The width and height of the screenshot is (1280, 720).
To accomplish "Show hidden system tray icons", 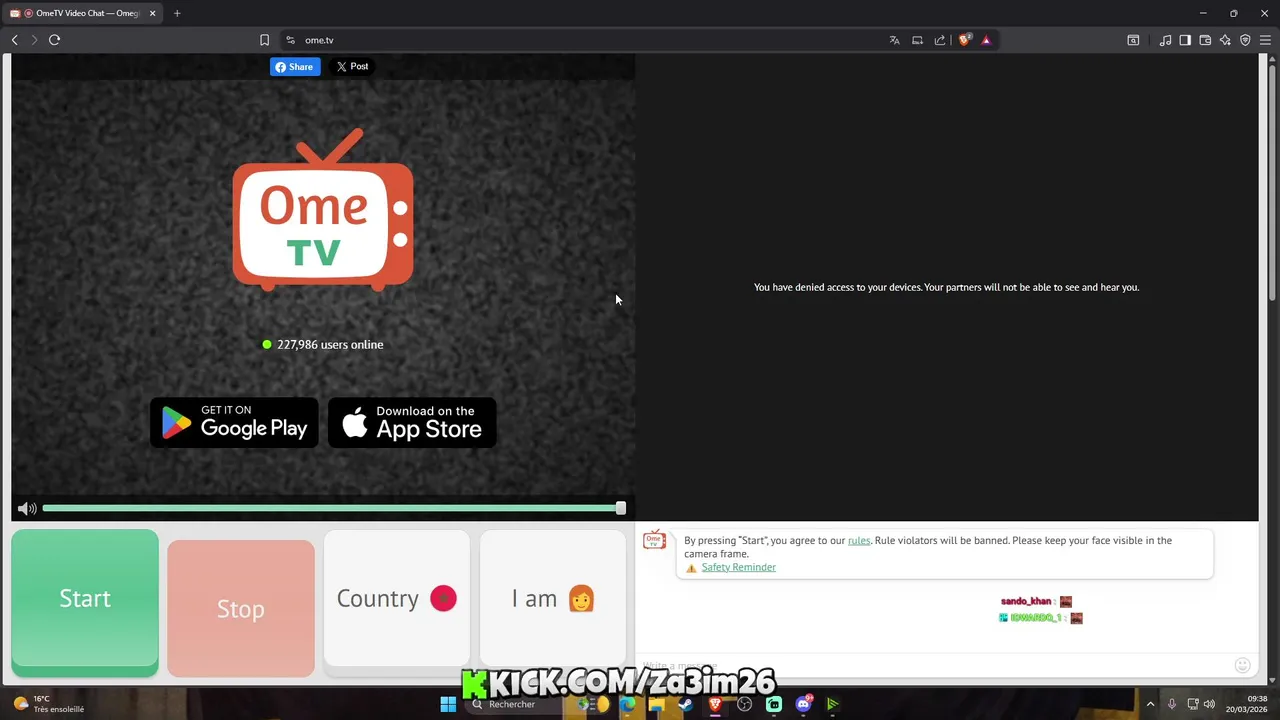I will point(1150,704).
